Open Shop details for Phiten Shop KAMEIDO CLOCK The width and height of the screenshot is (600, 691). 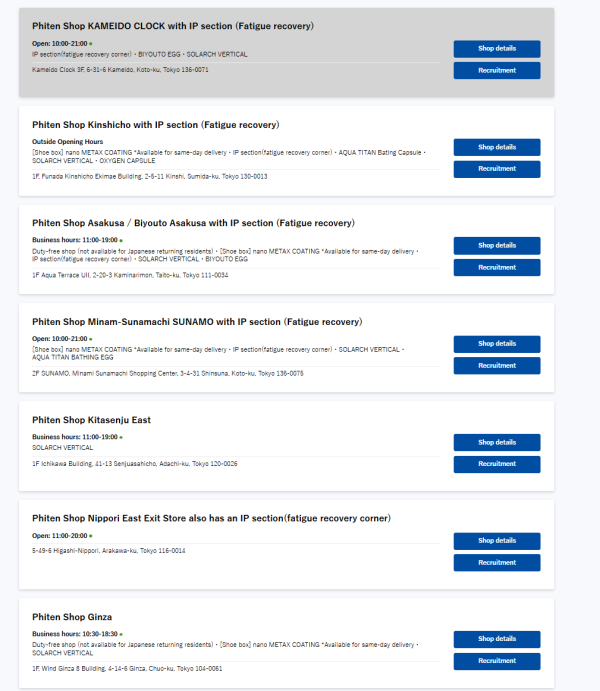(496, 49)
